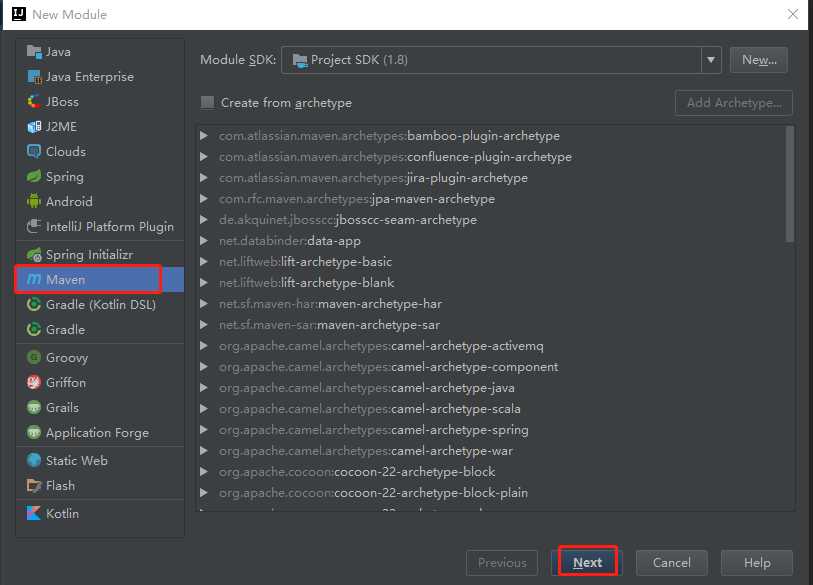Enable the Create from archetype checkbox
This screenshot has height=585, width=813.
point(208,102)
